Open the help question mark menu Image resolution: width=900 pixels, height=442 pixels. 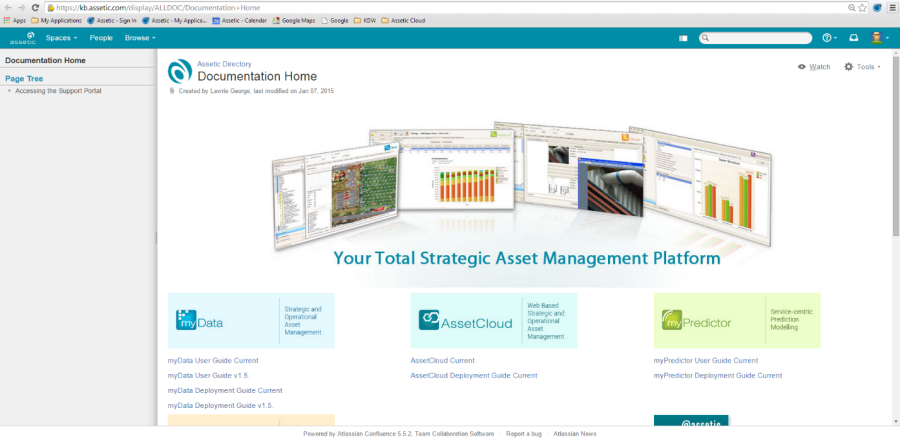click(829, 38)
